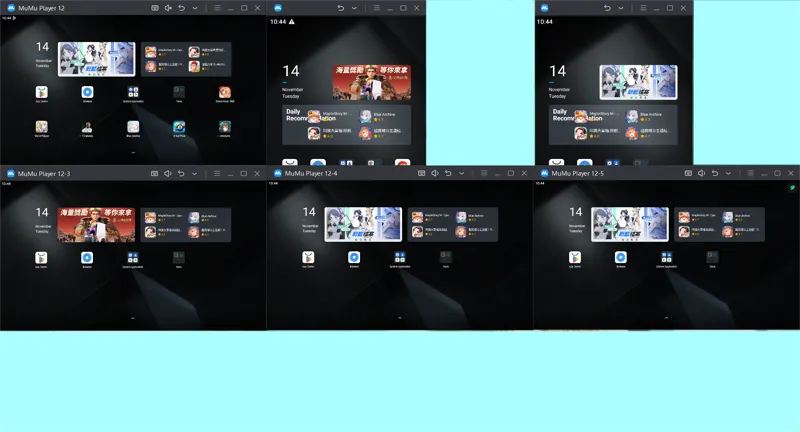Open the Tools folder in MuMu Player 12-3
Screen dimensions: 800x432
coord(179,258)
